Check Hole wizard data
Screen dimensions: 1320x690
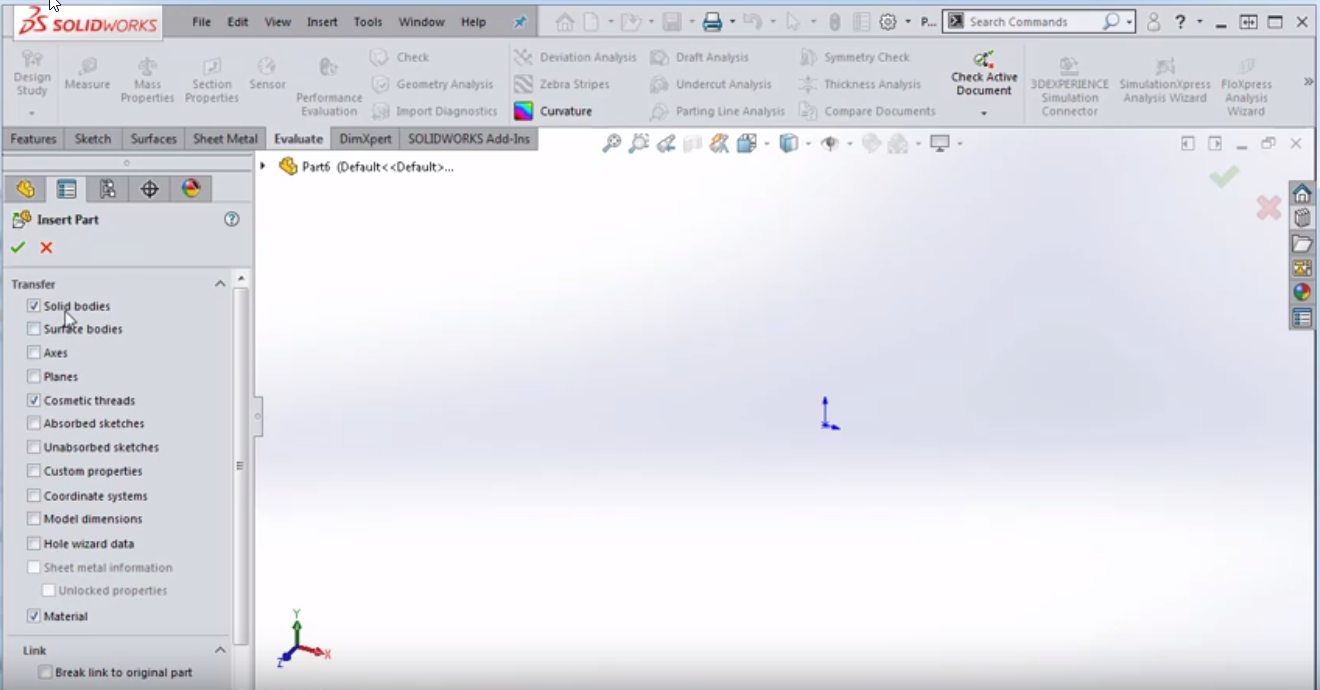pos(34,544)
